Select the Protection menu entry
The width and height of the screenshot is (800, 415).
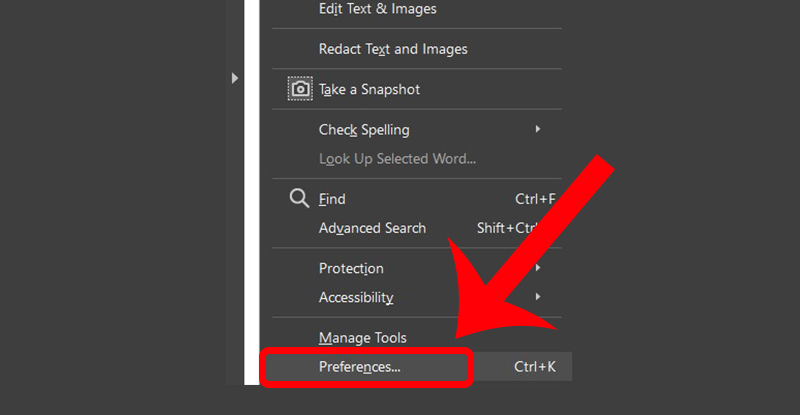[x=351, y=268]
